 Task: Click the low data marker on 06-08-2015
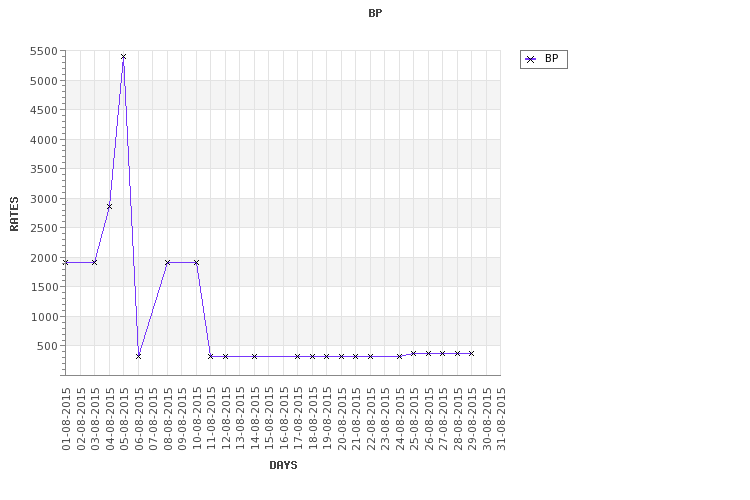[x=138, y=356]
